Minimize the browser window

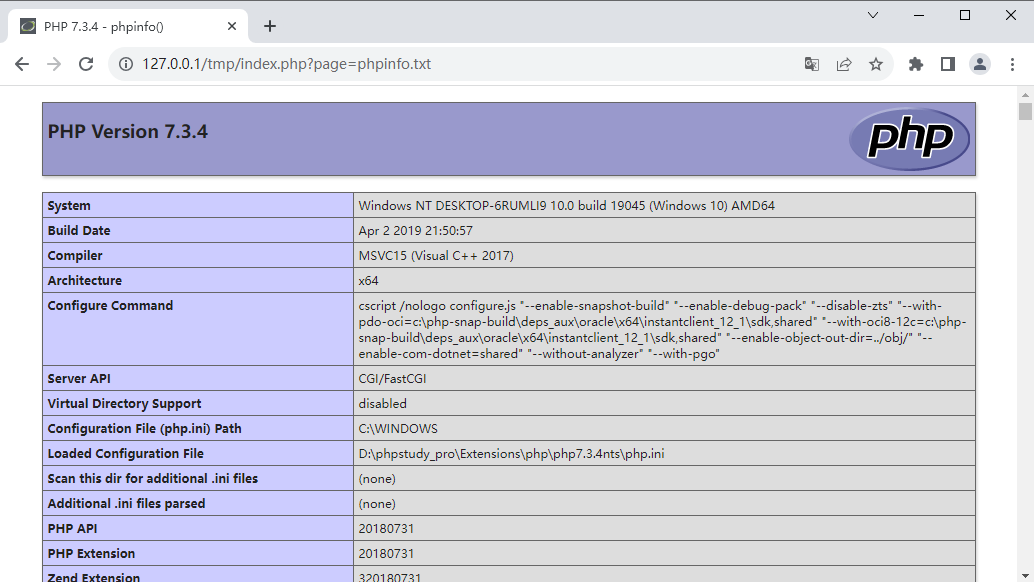[919, 15]
